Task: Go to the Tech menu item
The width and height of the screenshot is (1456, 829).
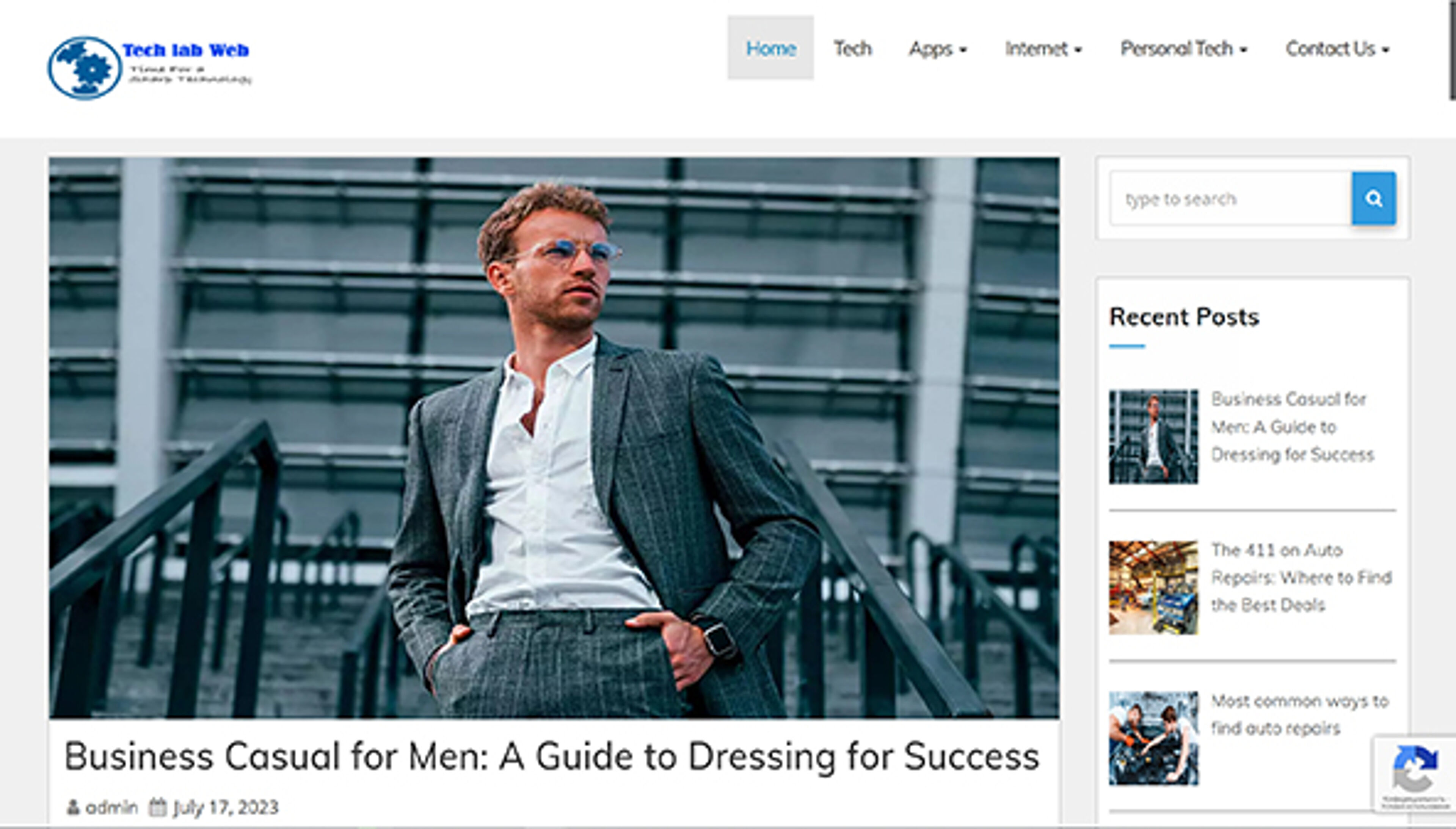Action: point(852,49)
